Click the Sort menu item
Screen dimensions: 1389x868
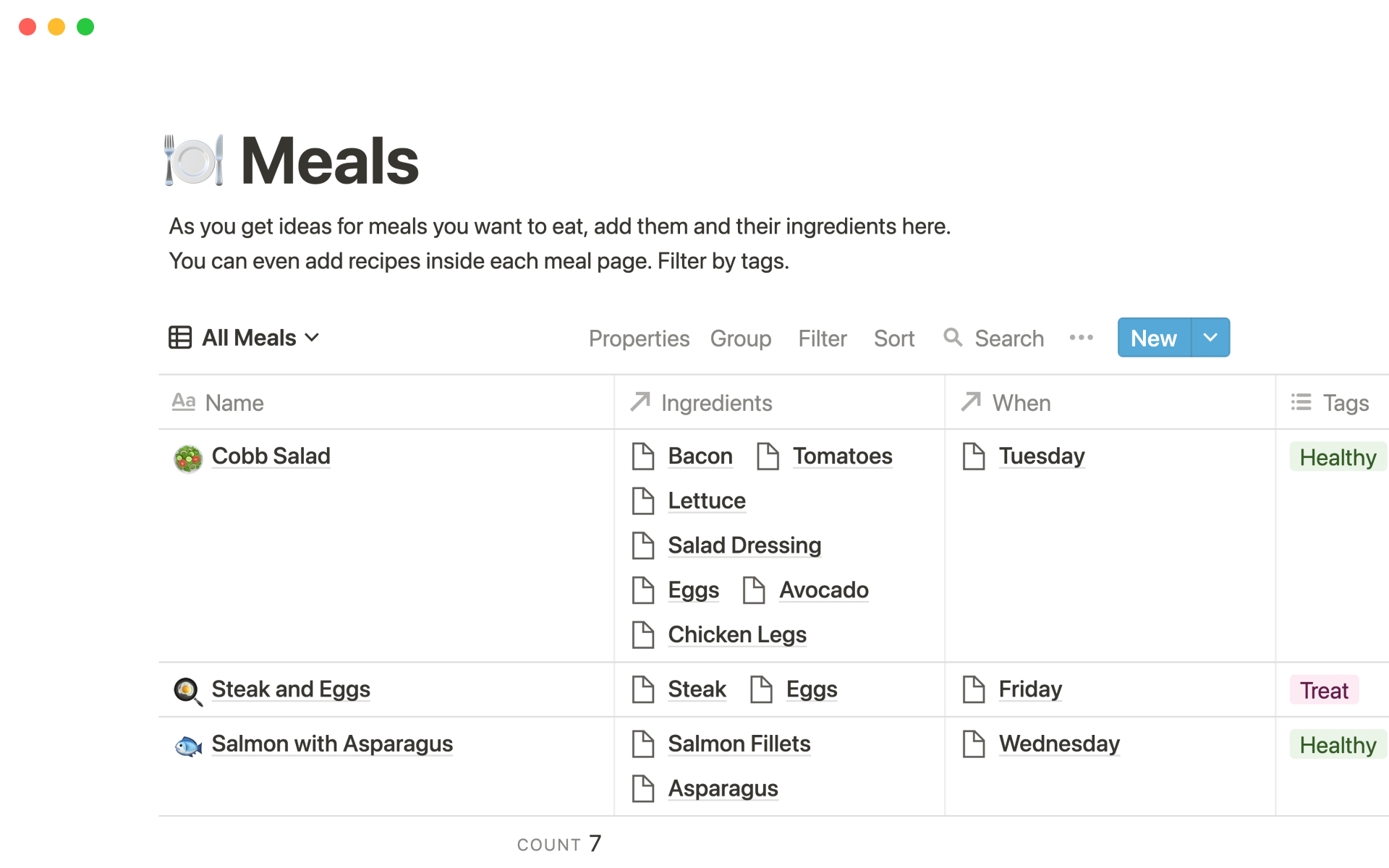tap(894, 337)
